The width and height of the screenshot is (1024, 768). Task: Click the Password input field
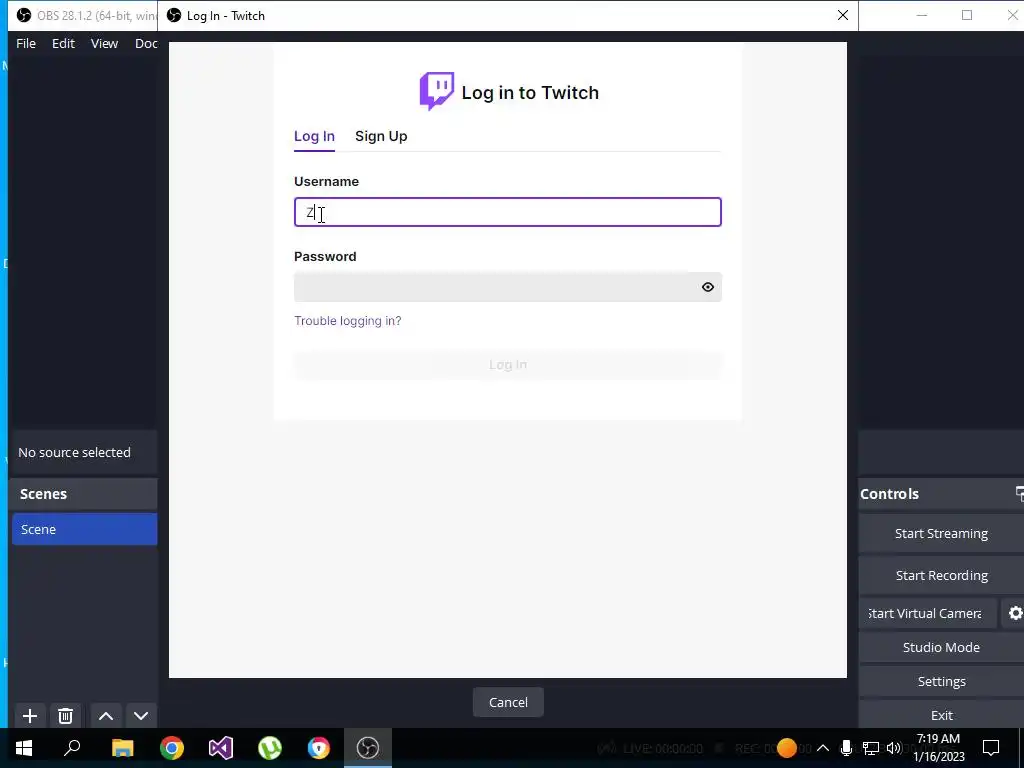507,287
